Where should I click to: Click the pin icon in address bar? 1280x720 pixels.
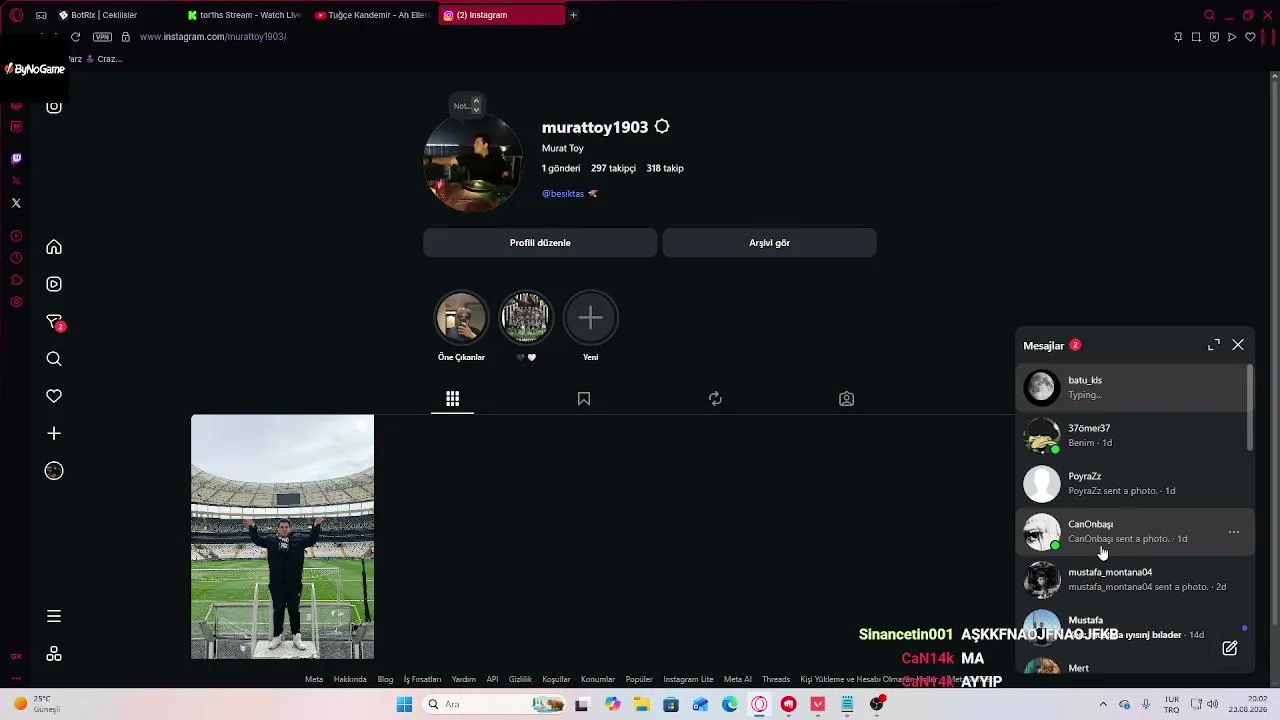tap(1178, 37)
